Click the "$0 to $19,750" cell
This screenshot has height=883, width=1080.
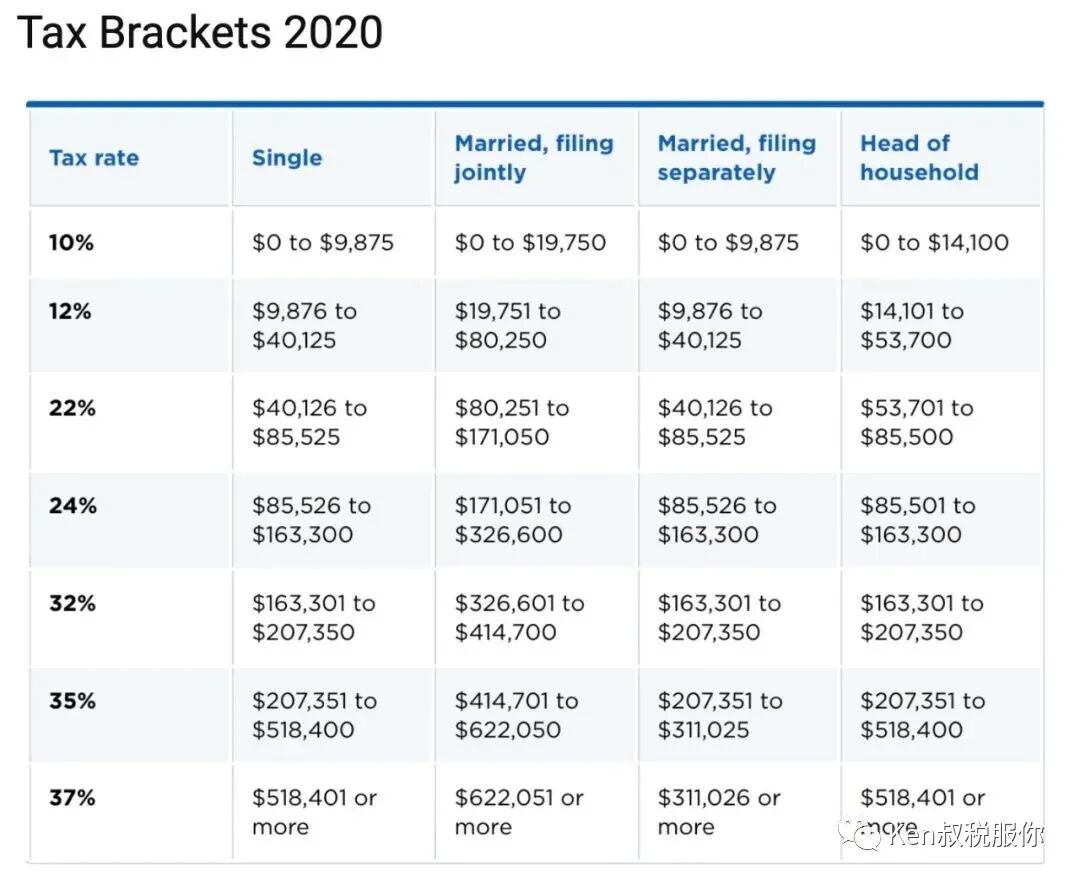coord(530,242)
